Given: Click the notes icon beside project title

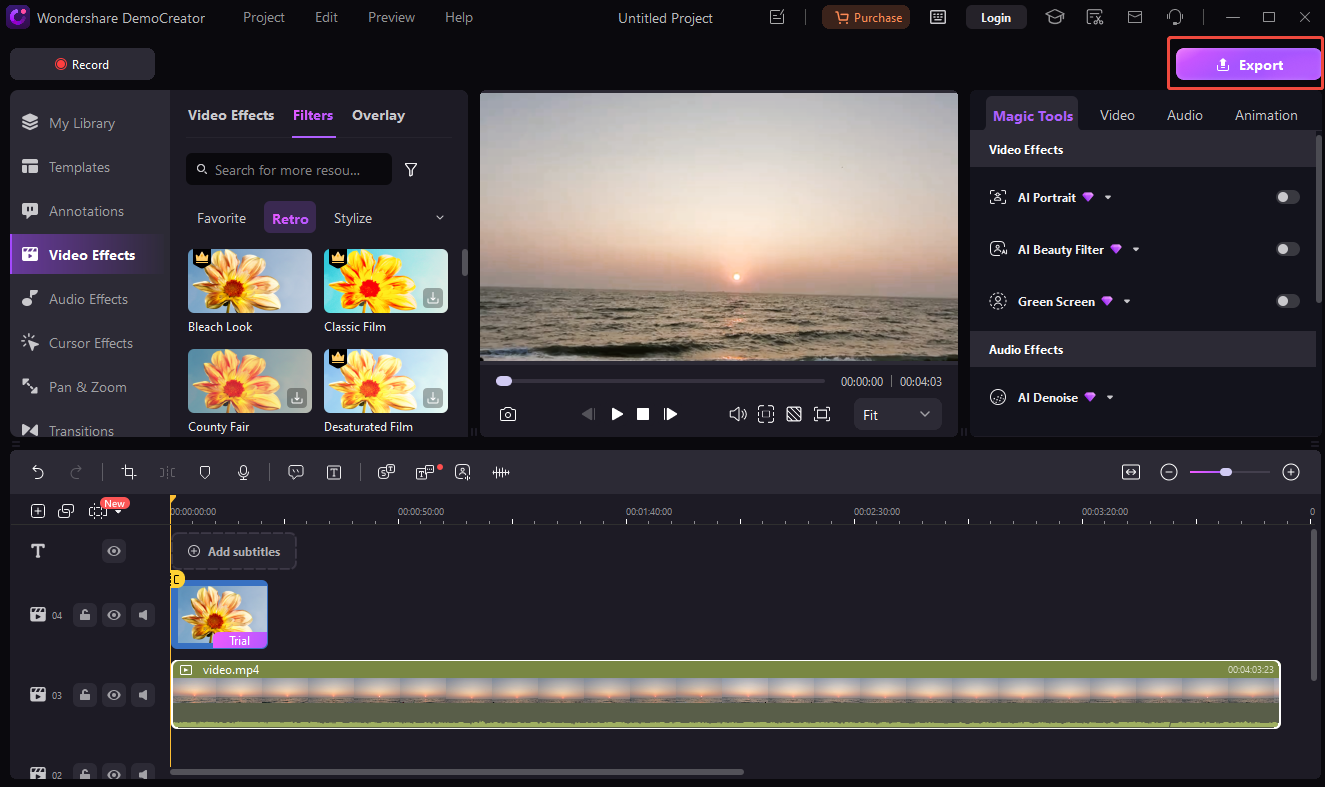Looking at the screenshot, I should tap(777, 17).
